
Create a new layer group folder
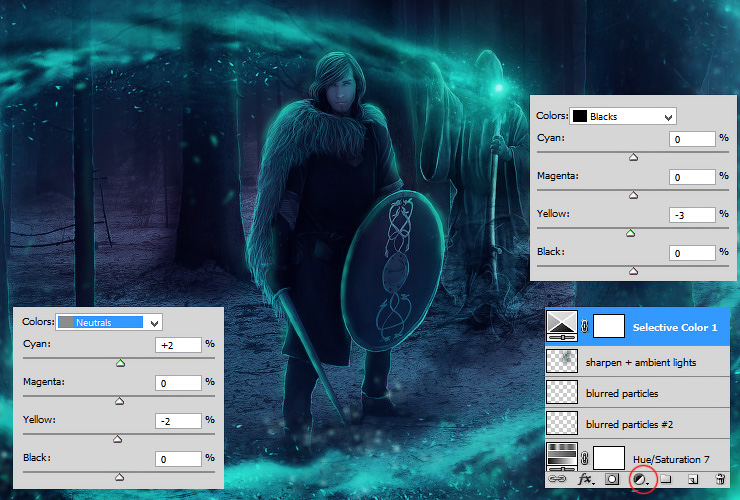point(666,479)
